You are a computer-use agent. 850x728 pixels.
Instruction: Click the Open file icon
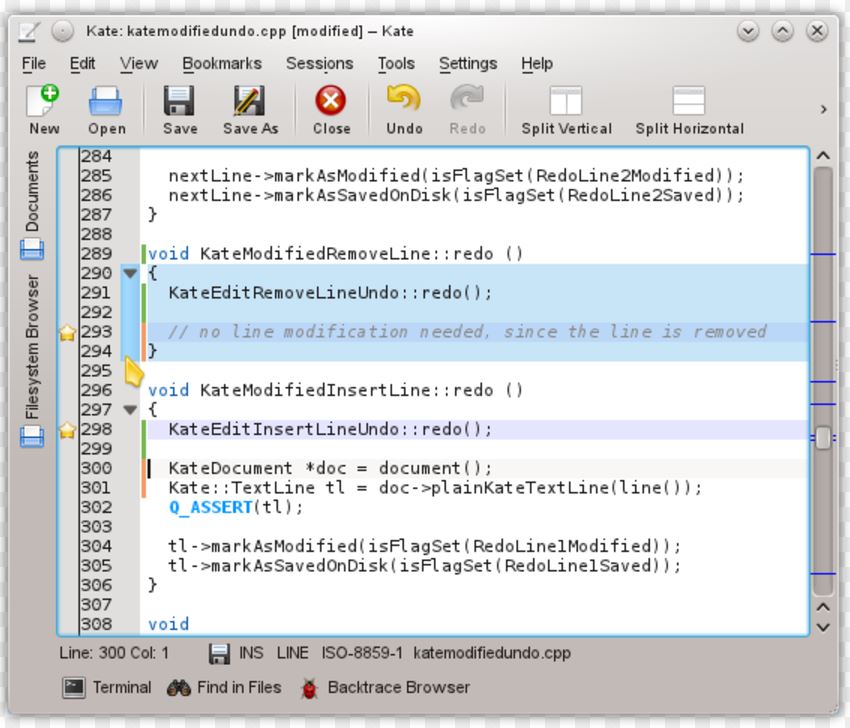[x=106, y=101]
